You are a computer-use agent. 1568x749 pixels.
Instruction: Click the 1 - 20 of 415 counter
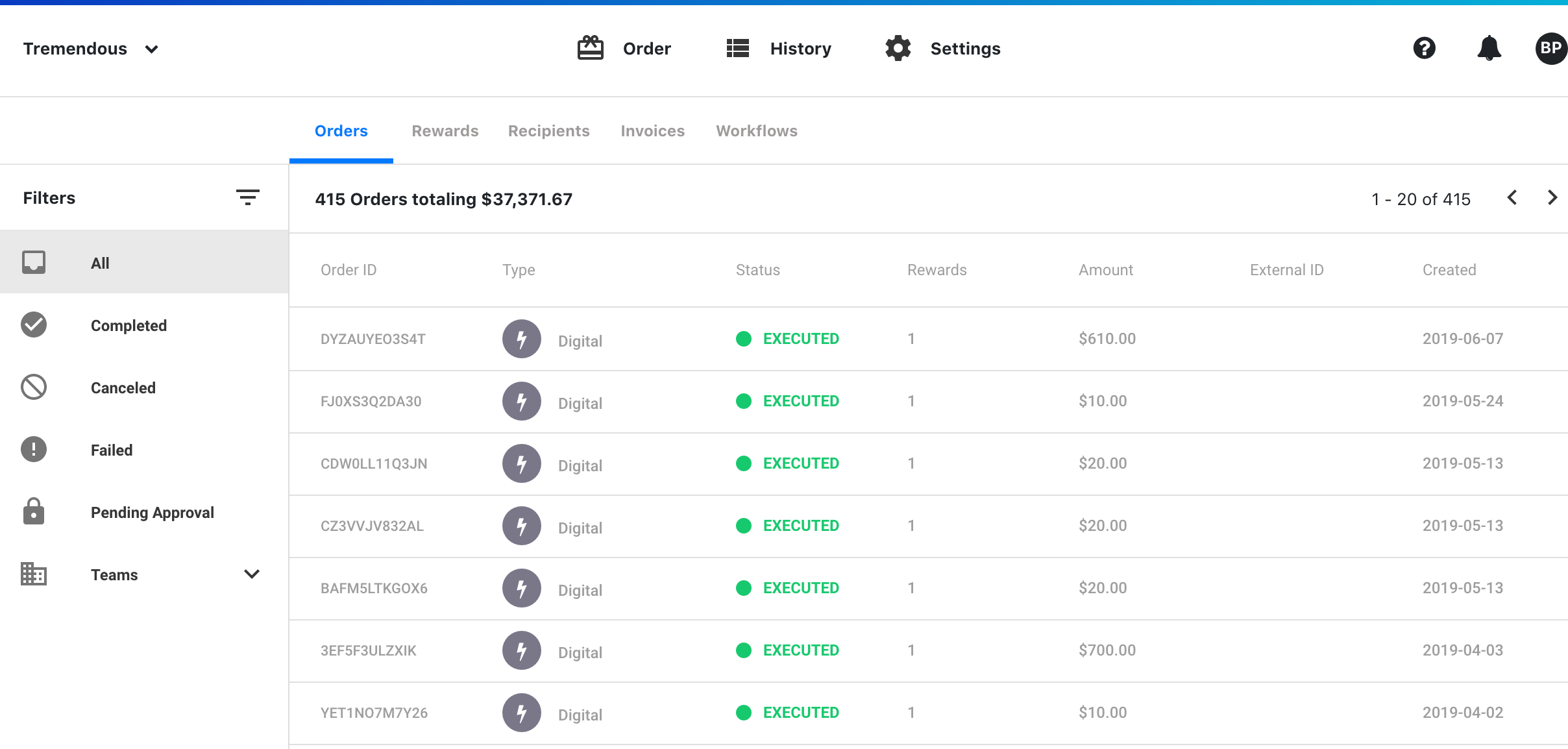click(x=1421, y=199)
